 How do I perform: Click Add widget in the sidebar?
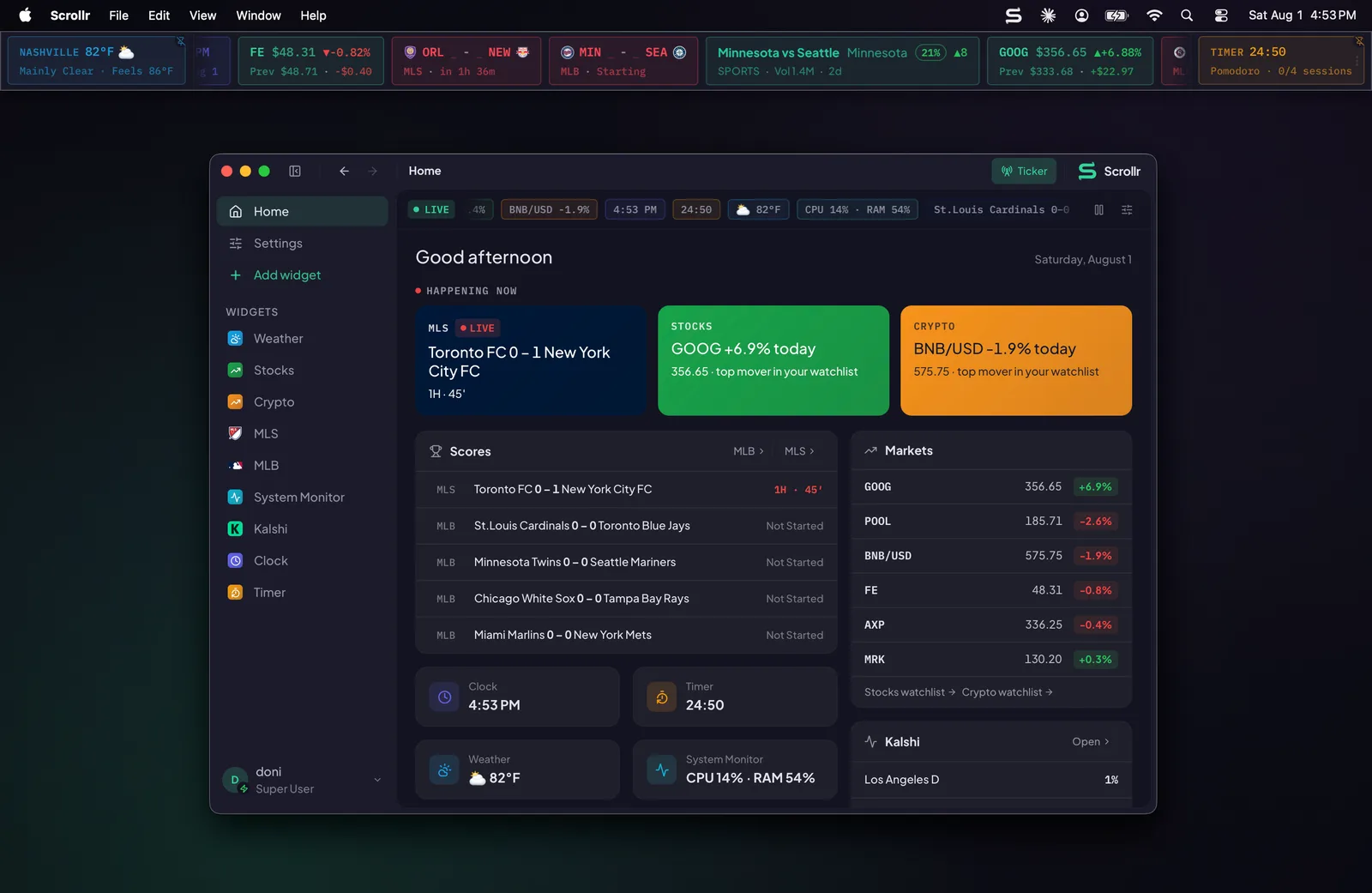[x=303, y=275]
